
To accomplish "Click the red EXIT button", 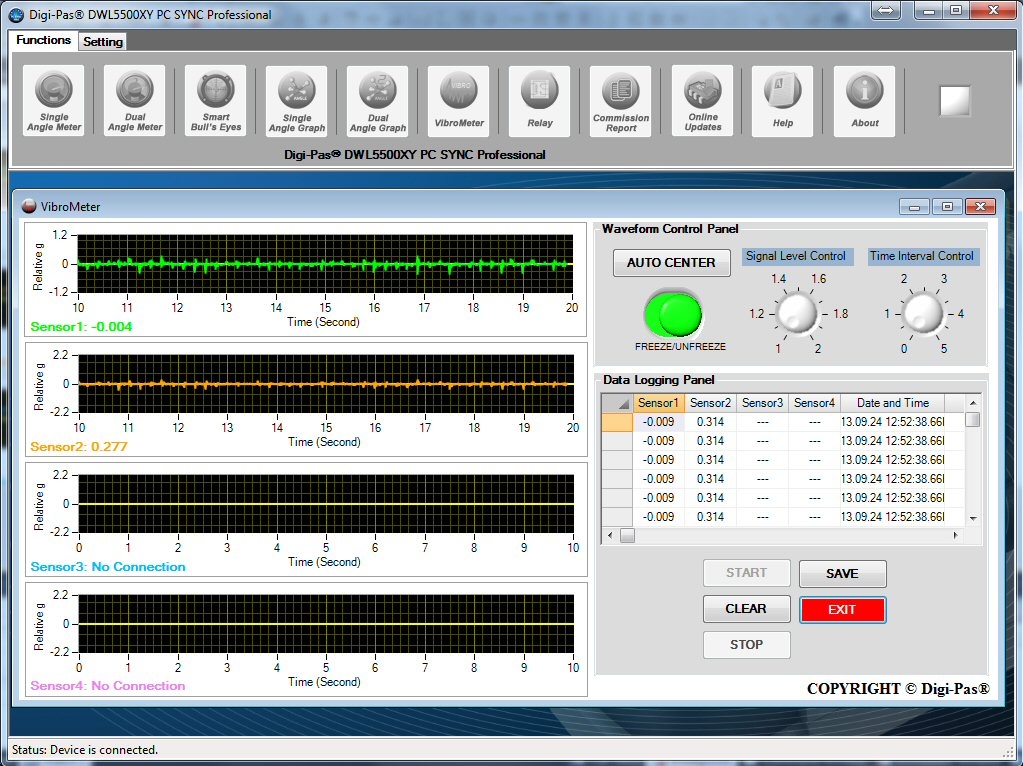I will 842,609.
